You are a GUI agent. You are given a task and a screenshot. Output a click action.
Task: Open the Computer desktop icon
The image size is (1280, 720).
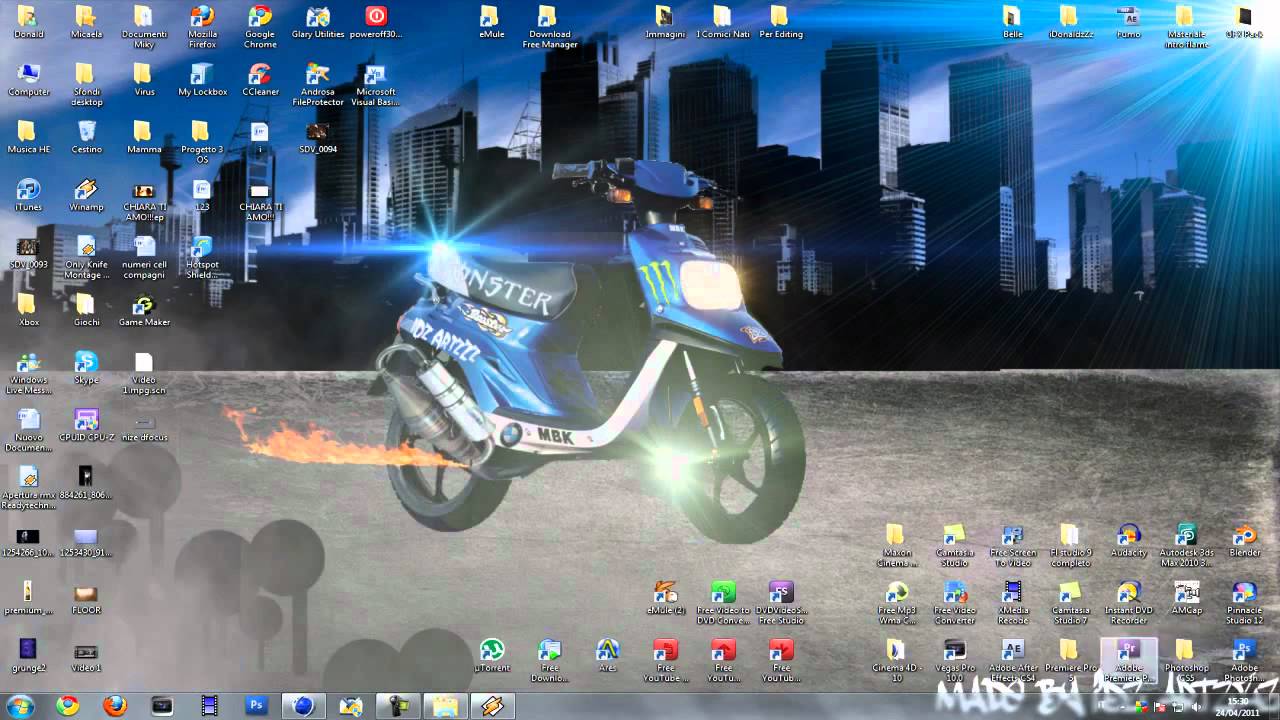click(x=28, y=80)
